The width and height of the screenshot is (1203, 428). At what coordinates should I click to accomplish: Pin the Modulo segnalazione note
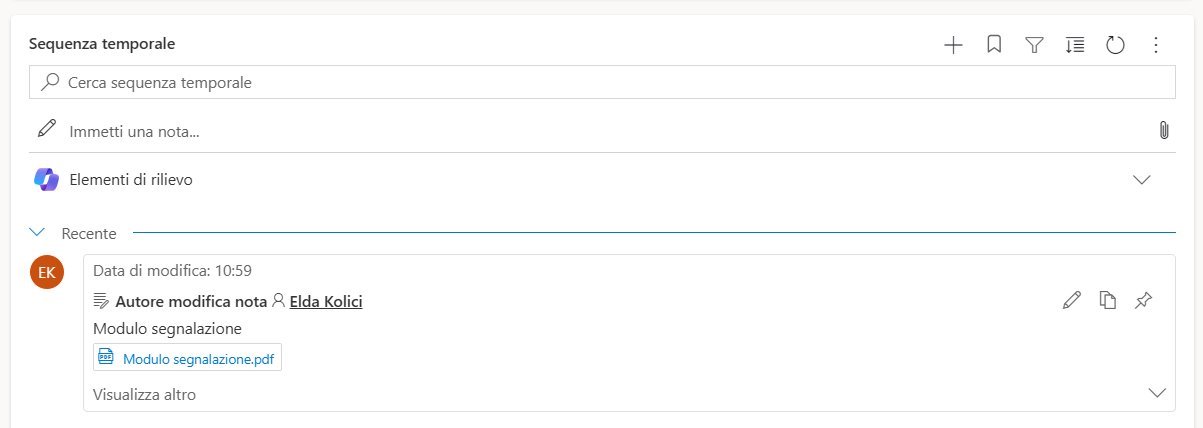tap(1143, 300)
